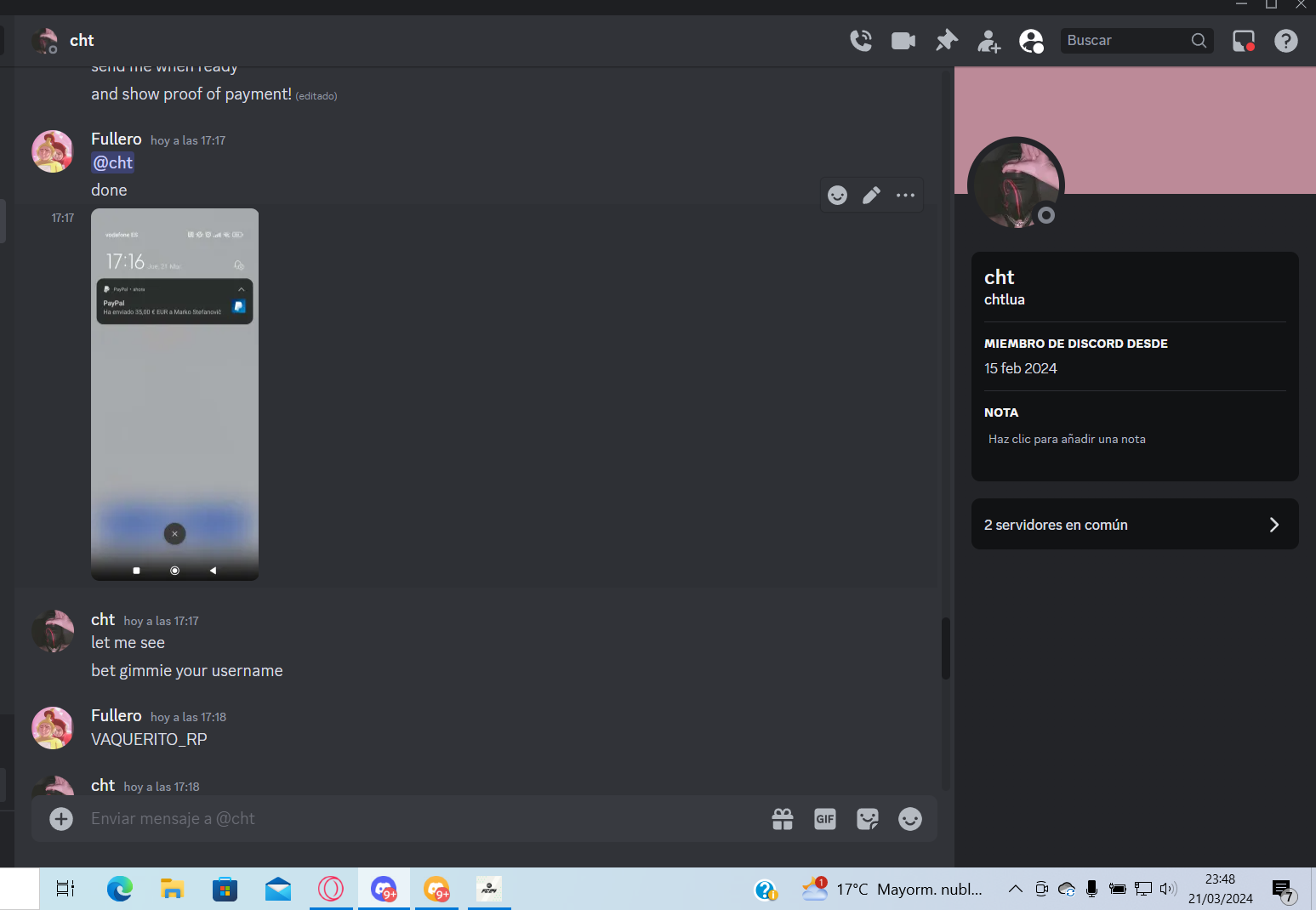Open Mail app from taskbar
This screenshot has height=910, width=1316.
click(277, 889)
